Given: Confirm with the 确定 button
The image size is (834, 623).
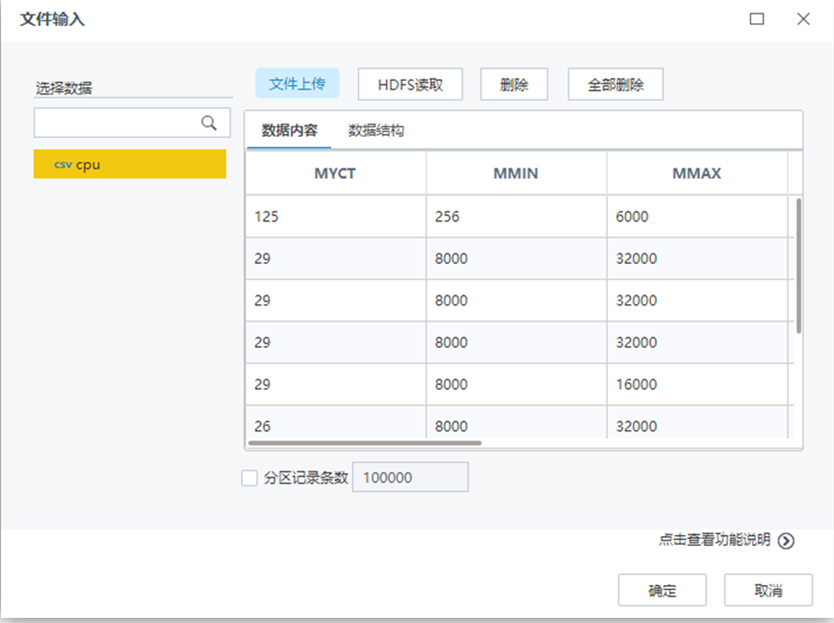Looking at the screenshot, I should click(x=662, y=590).
